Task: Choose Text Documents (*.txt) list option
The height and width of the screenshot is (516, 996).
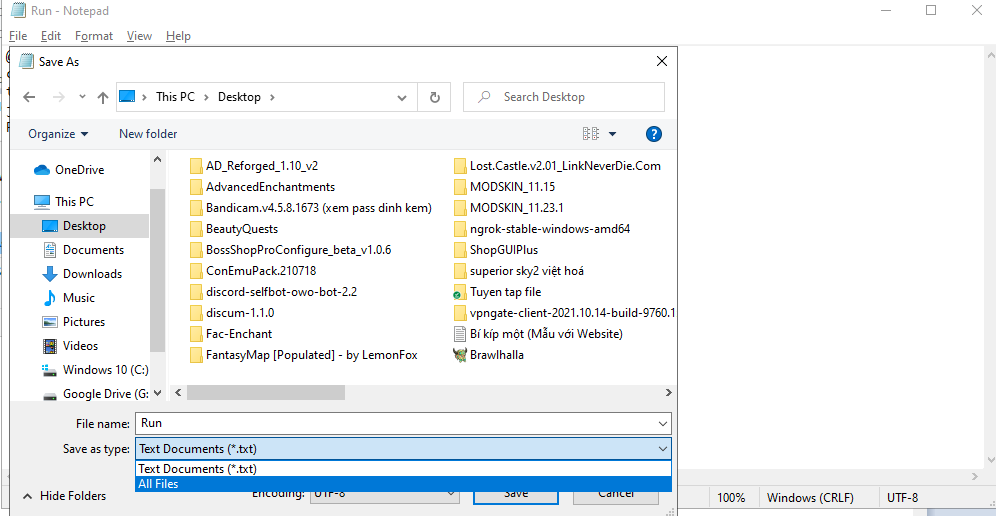Action: coord(403,469)
